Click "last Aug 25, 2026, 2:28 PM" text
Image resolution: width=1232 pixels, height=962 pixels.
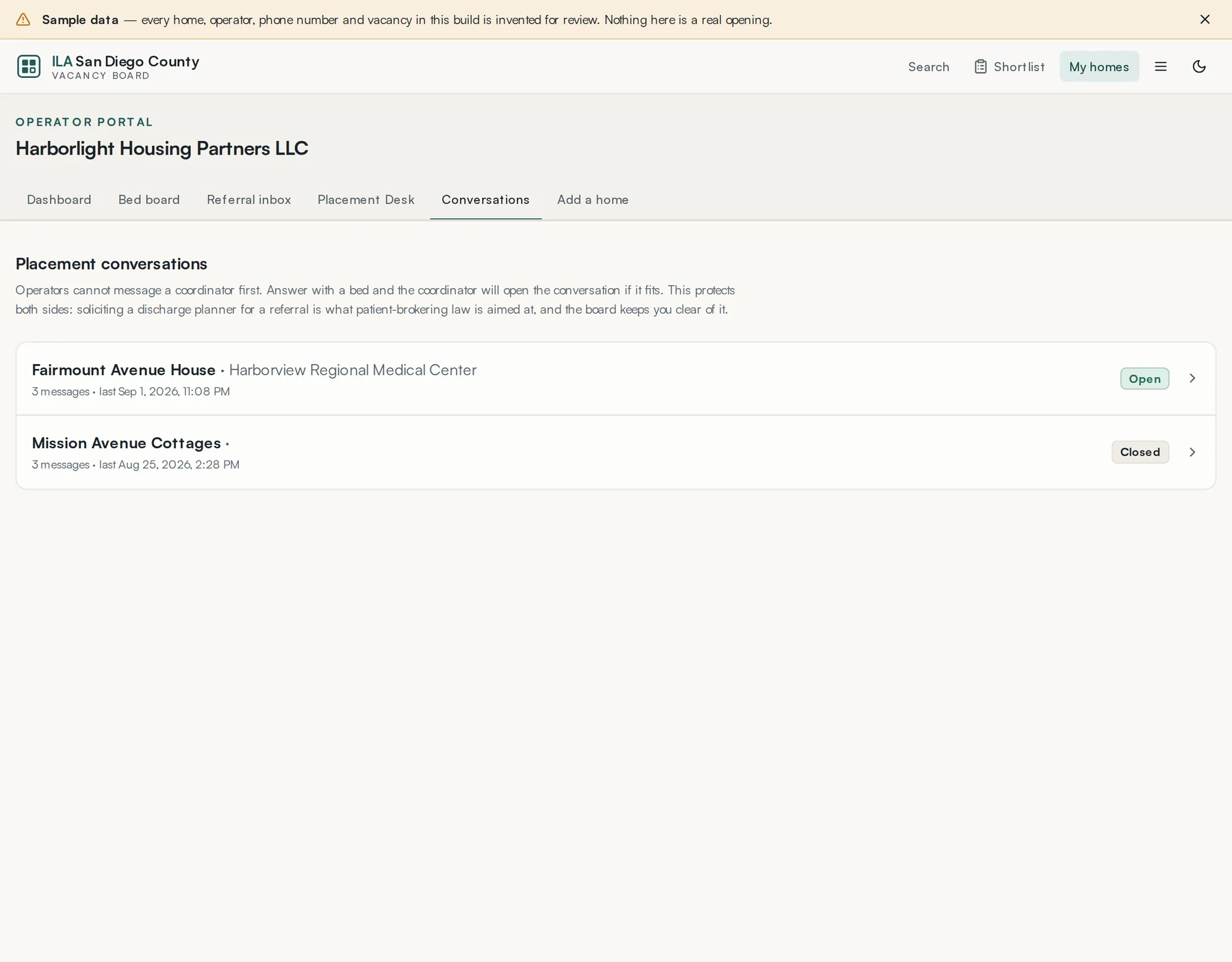(169, 465)
